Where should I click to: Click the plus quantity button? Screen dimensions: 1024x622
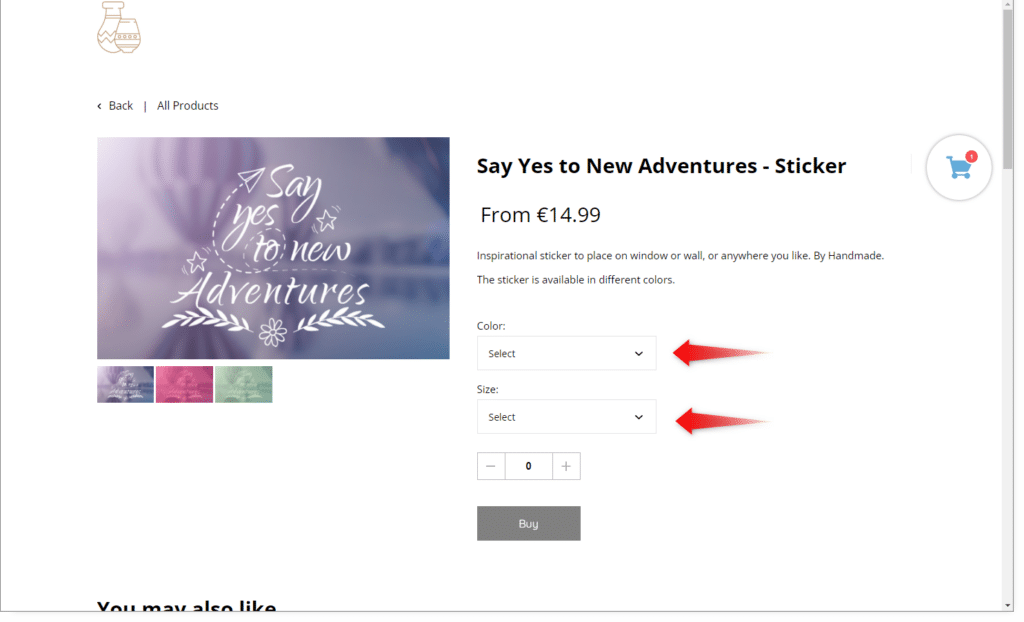click(x=566, y=466)
